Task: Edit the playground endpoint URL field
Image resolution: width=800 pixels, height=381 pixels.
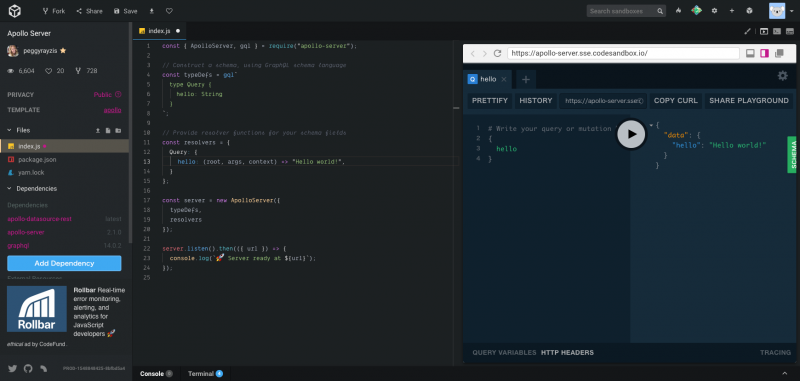Action: [x=603, y=101]
